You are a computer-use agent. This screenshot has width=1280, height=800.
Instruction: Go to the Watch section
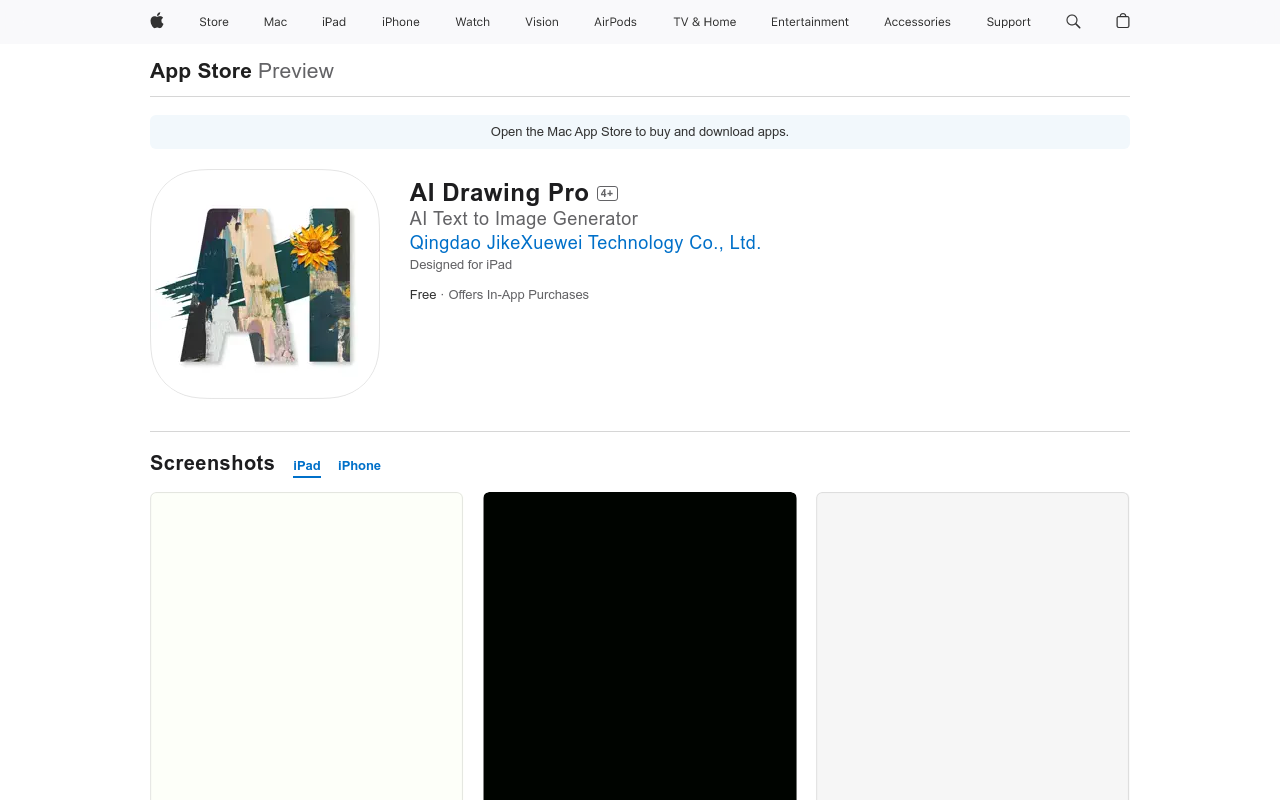pyautogui.click(x=472, y=22)
